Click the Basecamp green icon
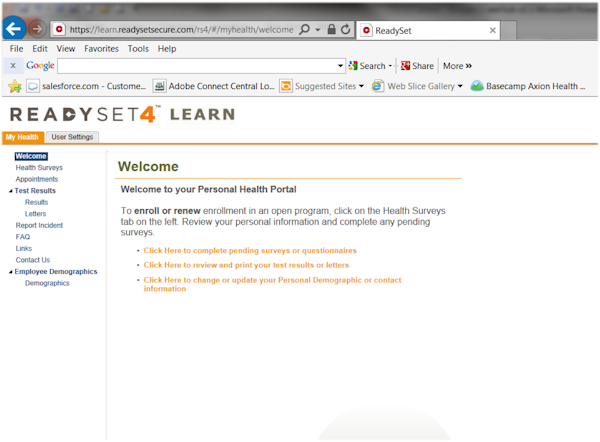 [x=477, y=86]
